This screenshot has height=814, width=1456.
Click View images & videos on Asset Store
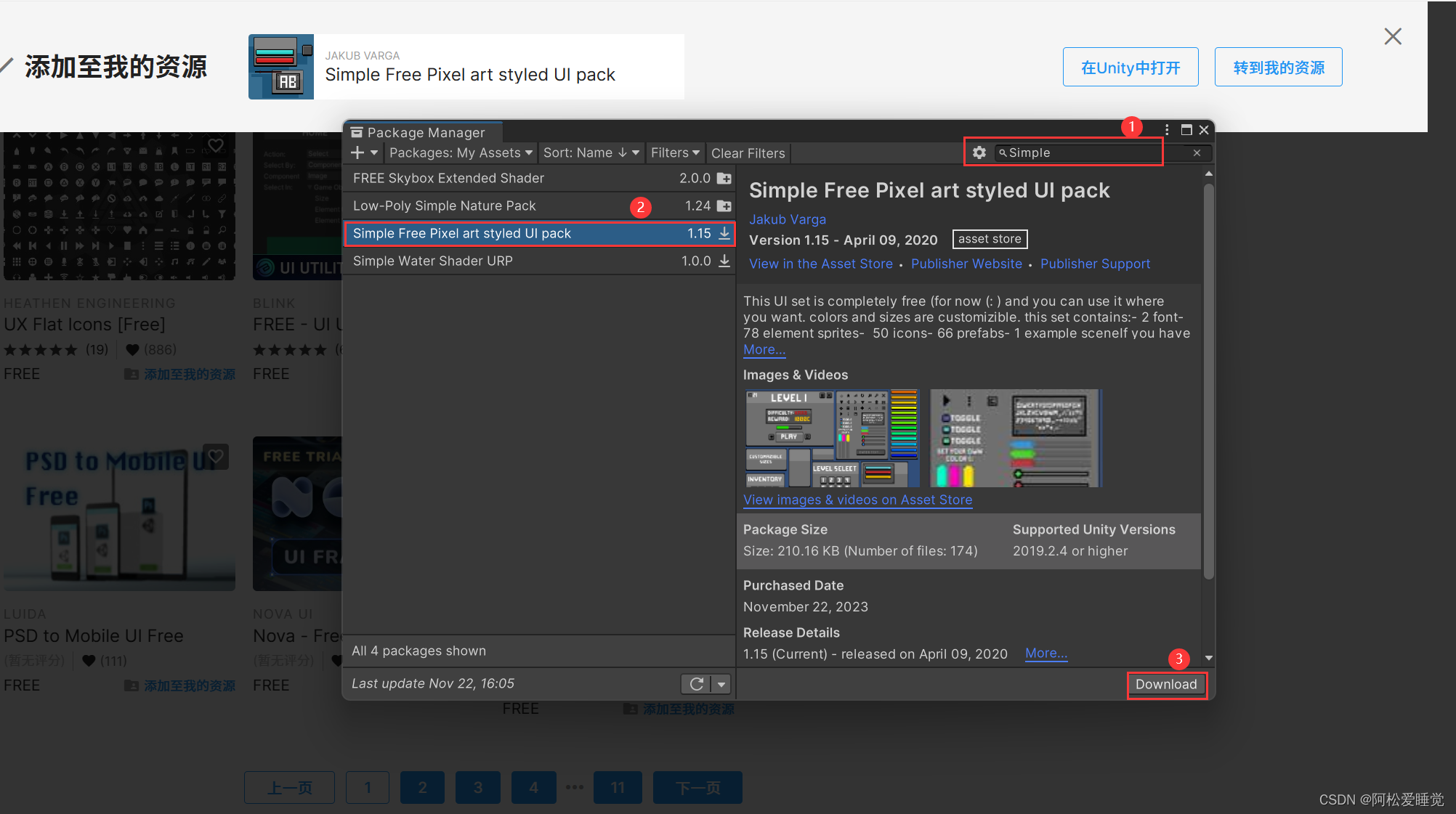pos(857,500)
